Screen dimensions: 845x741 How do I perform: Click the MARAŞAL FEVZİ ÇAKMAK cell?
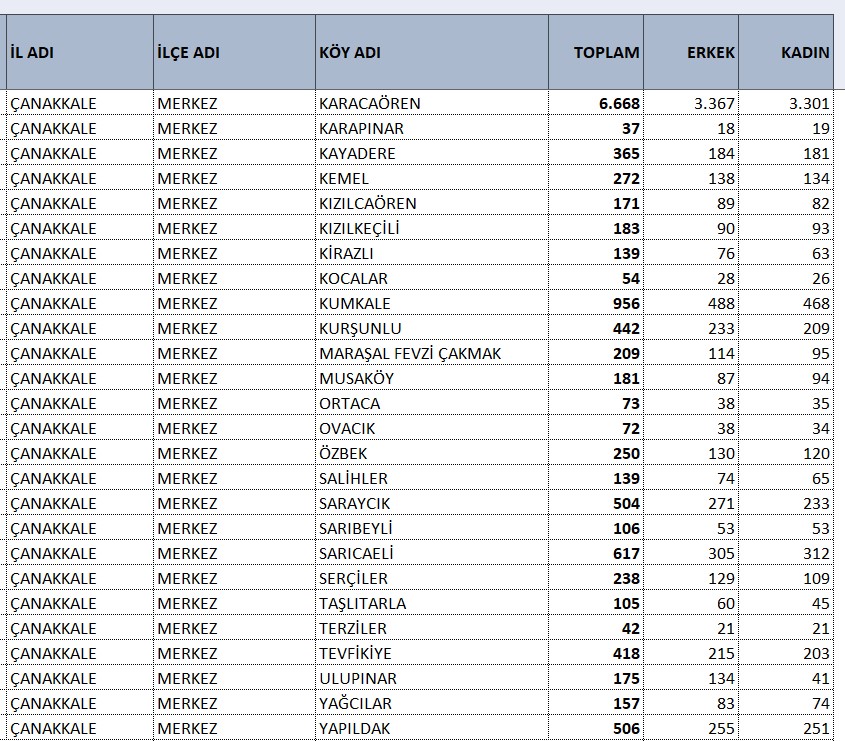(430, 353)
